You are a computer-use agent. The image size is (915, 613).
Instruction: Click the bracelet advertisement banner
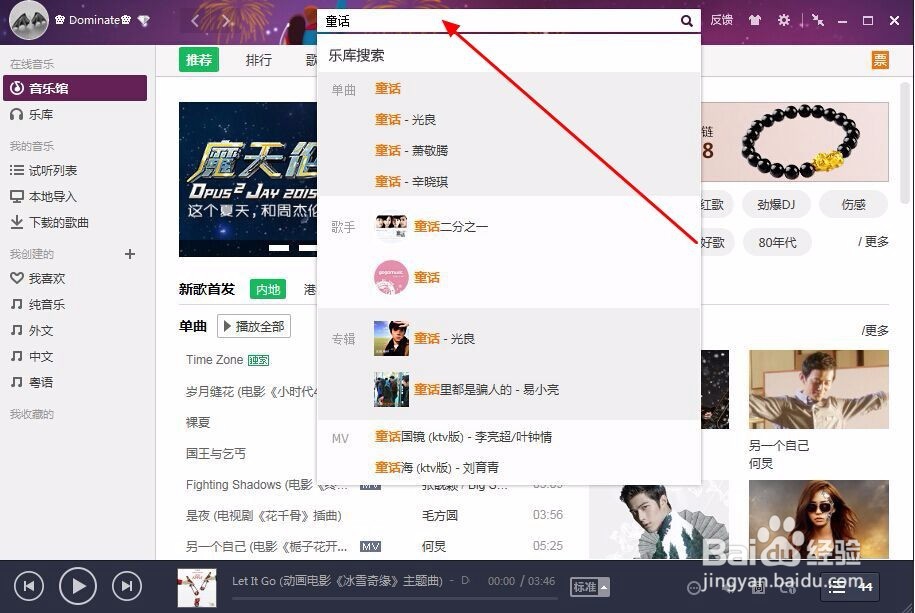click(x=795, y=142)
